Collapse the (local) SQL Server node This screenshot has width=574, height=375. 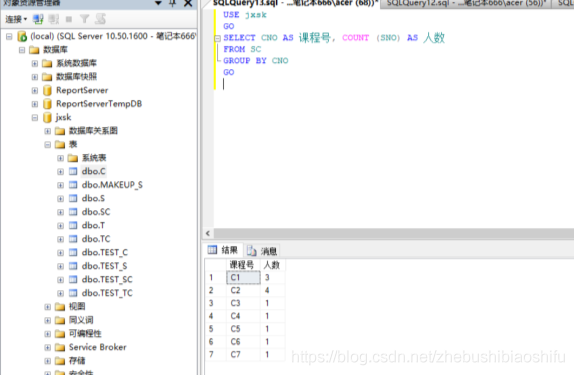[9, 36]
